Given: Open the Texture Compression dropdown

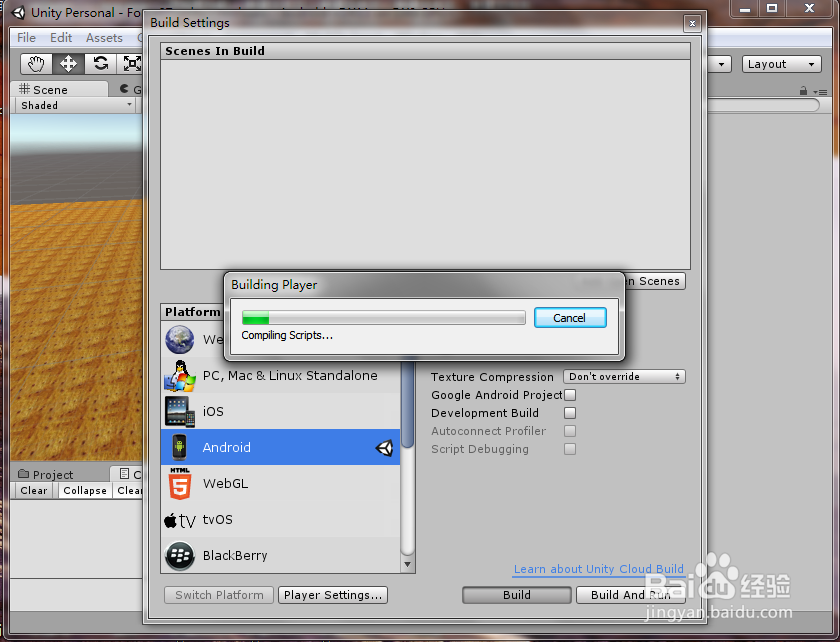Looking at the screenshot, I should click(x=624, y=377).
